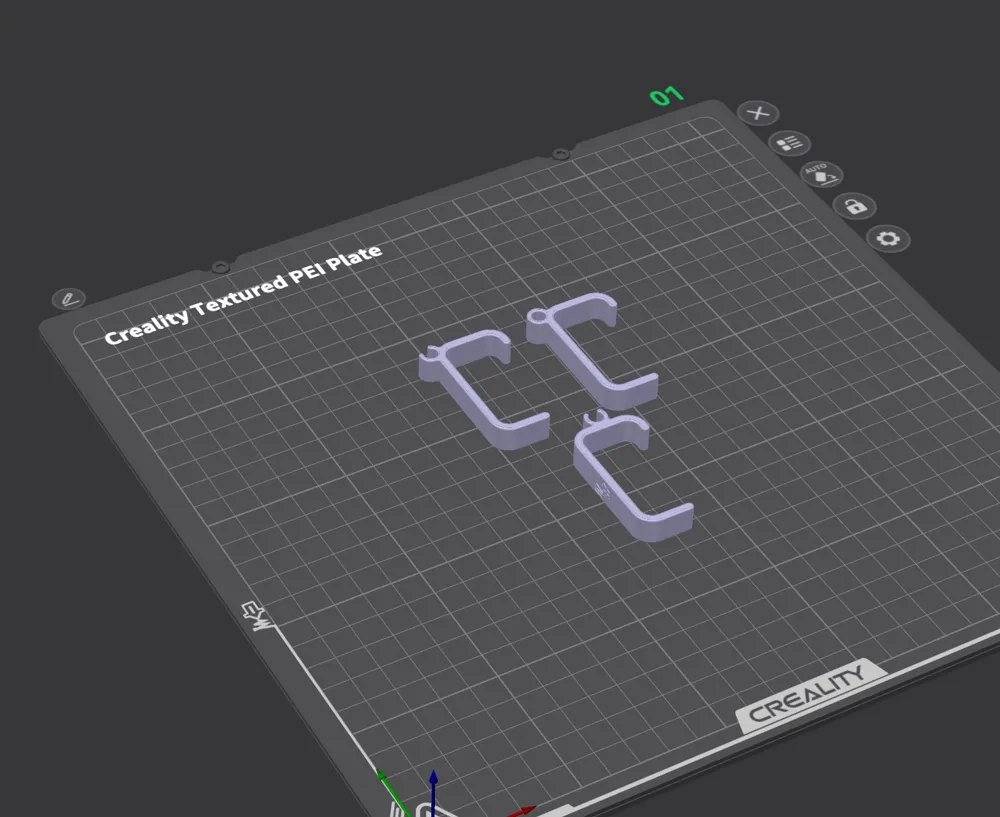Auto-arrange models using the AUTO icon
1000x817 pixels.
tap(821, 175)
